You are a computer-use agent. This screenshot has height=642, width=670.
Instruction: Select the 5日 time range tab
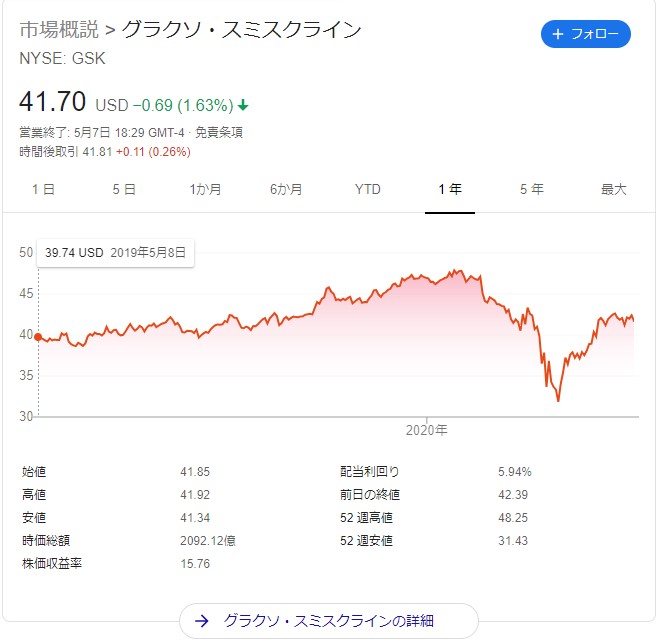point(124,189)
